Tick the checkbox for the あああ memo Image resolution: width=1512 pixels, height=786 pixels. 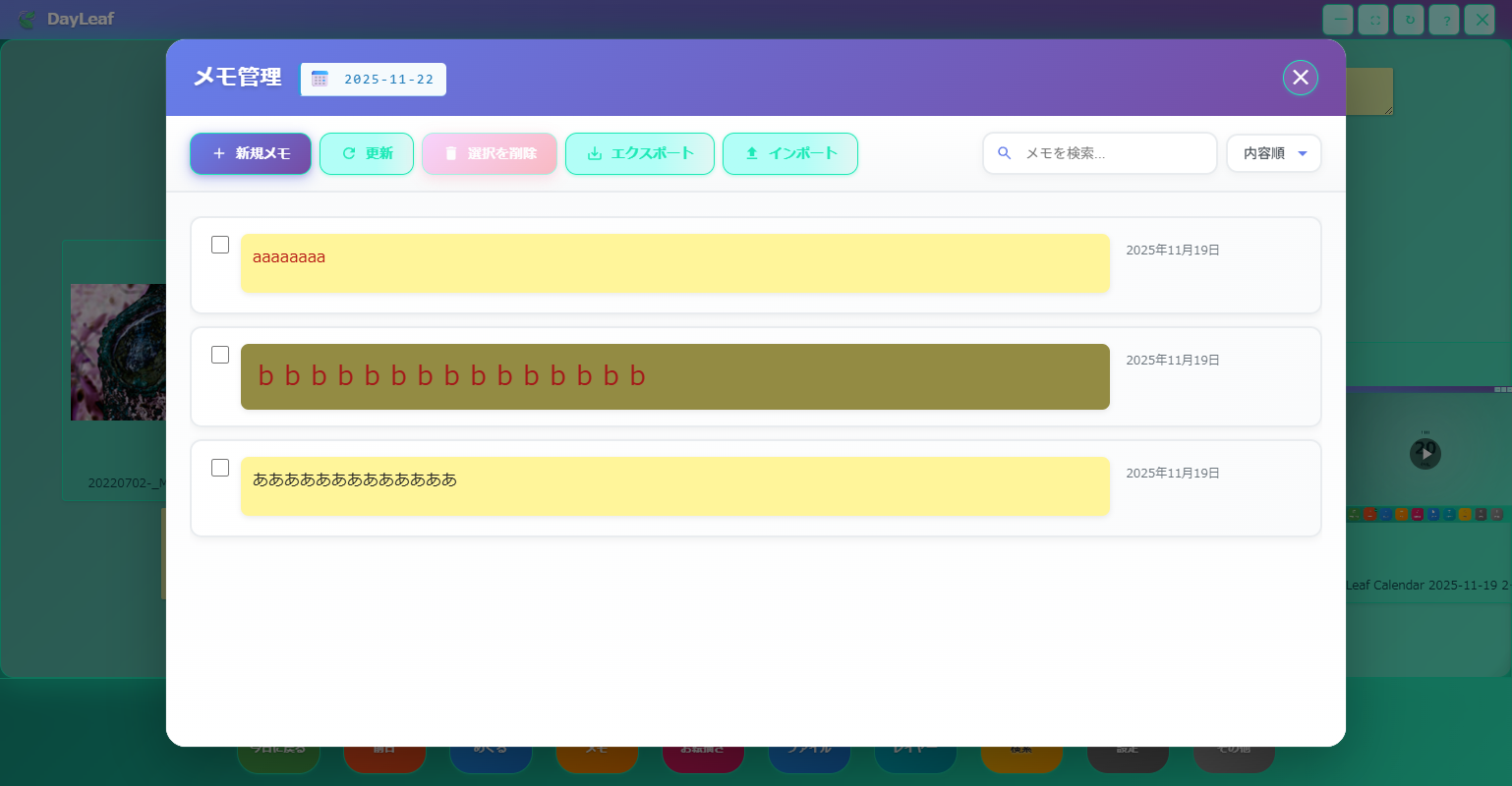[220, 468]
